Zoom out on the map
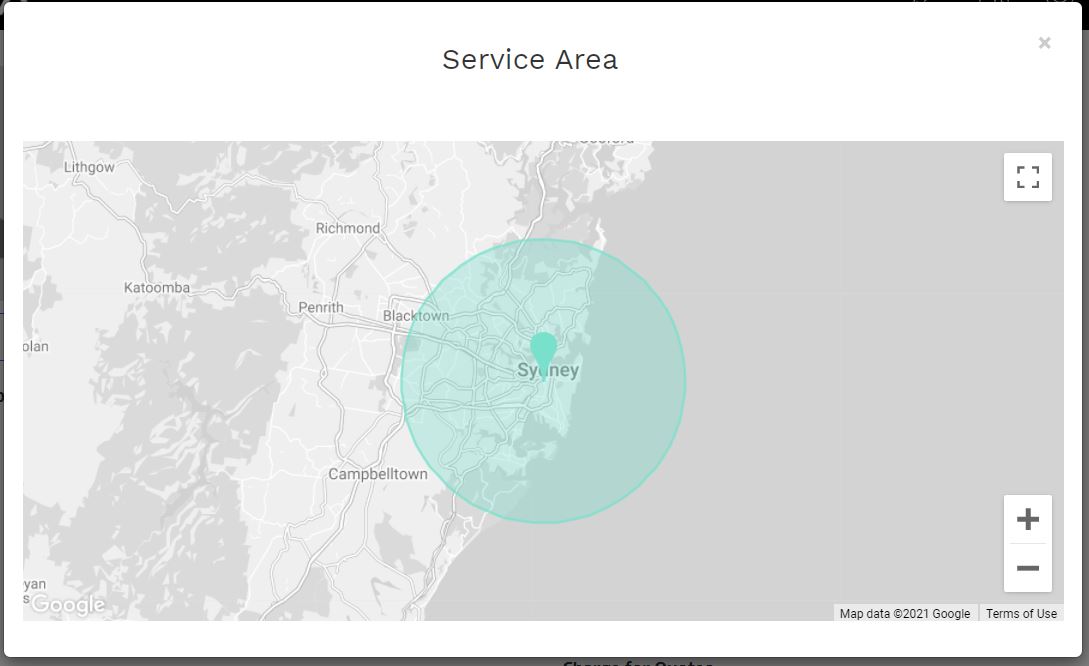The height and width of the screenshot is (666, 1089). coord(1027,568)
